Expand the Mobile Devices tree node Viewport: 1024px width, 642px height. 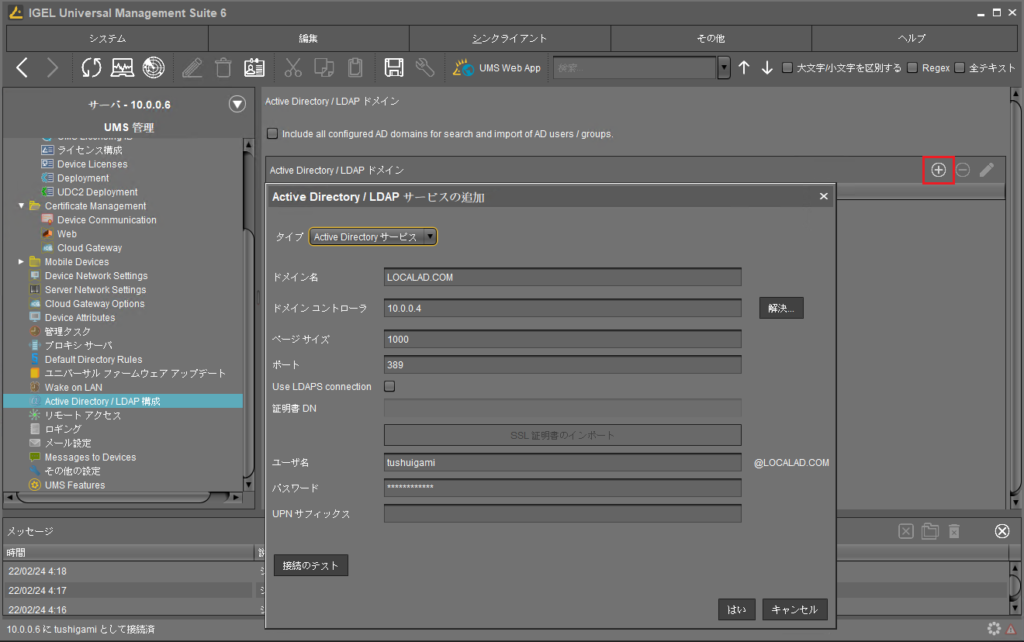pyautogui.click(x=22, y=262)
